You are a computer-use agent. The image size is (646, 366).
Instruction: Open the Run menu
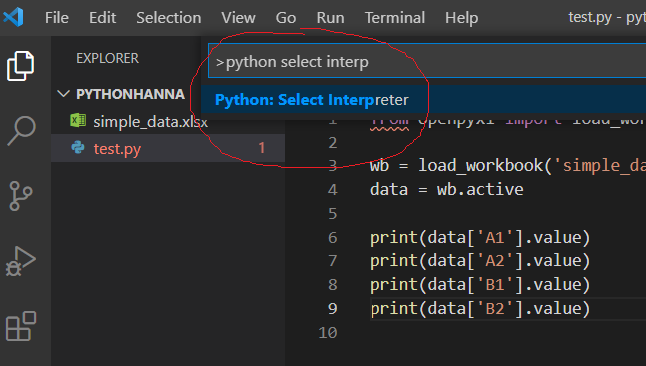click(330, 18)
